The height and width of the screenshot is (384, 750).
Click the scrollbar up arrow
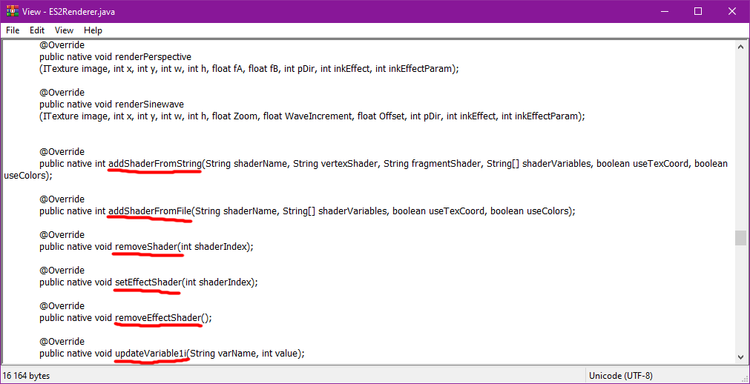tap(740, 47)
